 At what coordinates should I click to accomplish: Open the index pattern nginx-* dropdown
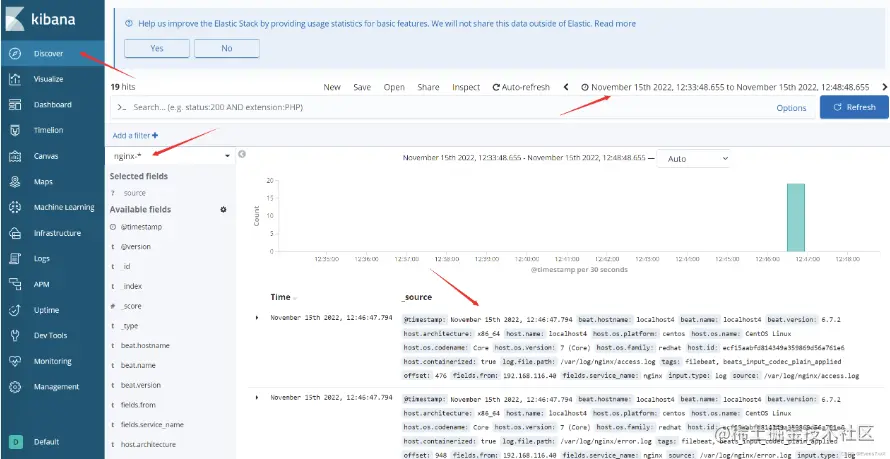(170, 155)
